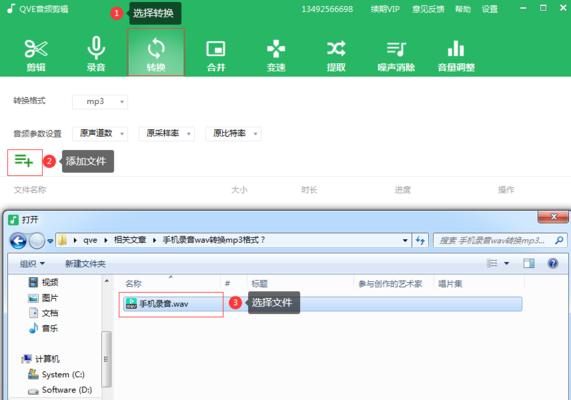Click the qve breadcrumb folder
The image size is (571, 400).
90,240
